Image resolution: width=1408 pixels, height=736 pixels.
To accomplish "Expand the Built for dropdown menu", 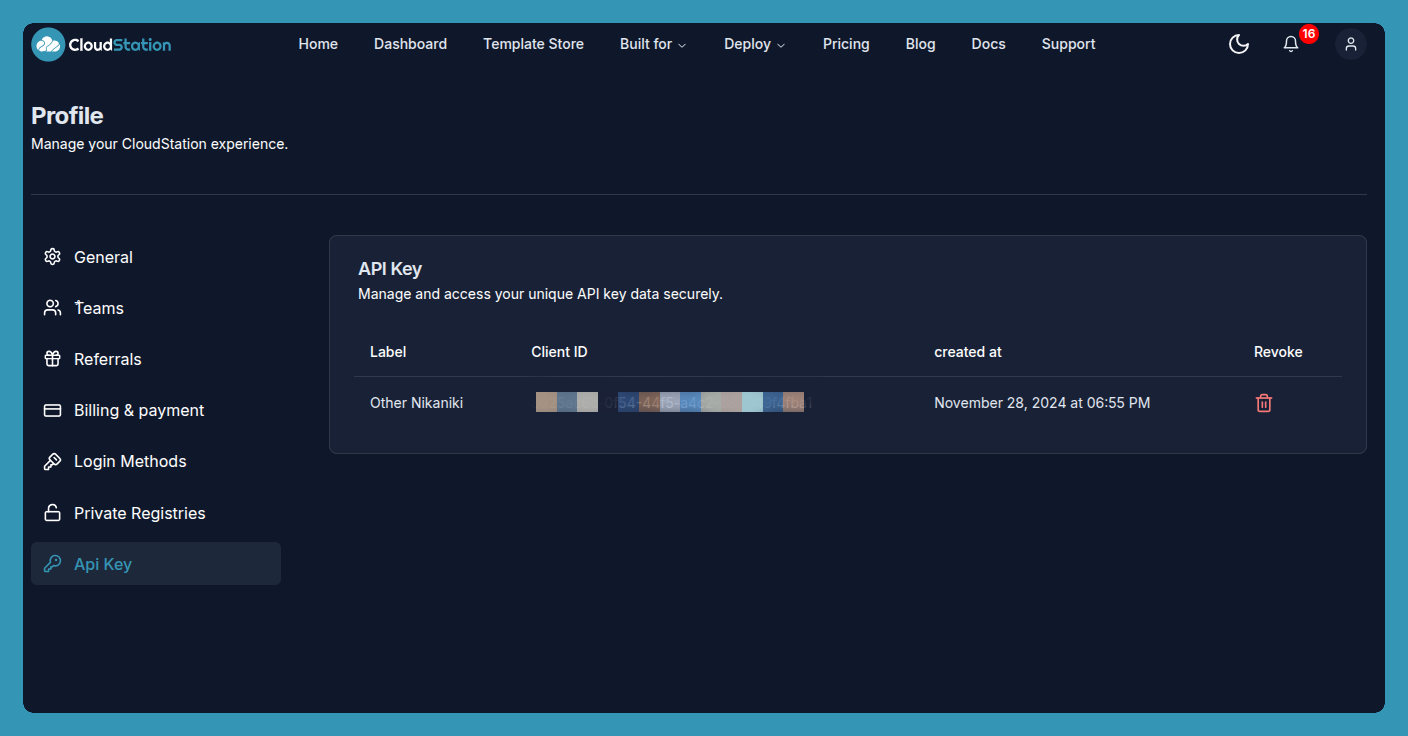I will pyautogui.click(x=653, y=44).
